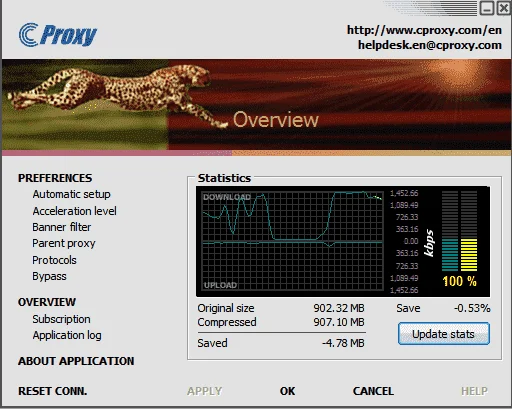Click the DOWNLOAD label on the graph
This screenshot has height=409, width=512.
(227, 197)
